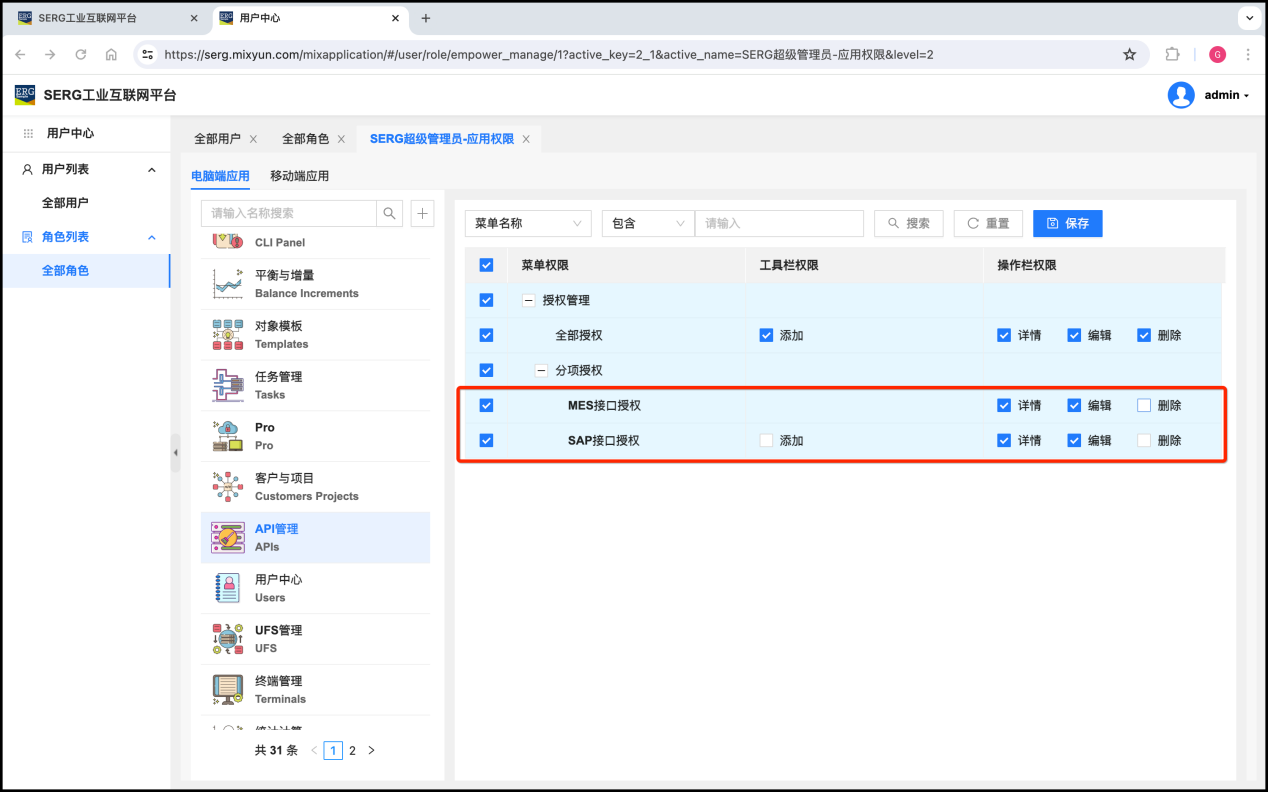Click the 请输入 filter value field
1268x792 pixels.
[778, 223]
